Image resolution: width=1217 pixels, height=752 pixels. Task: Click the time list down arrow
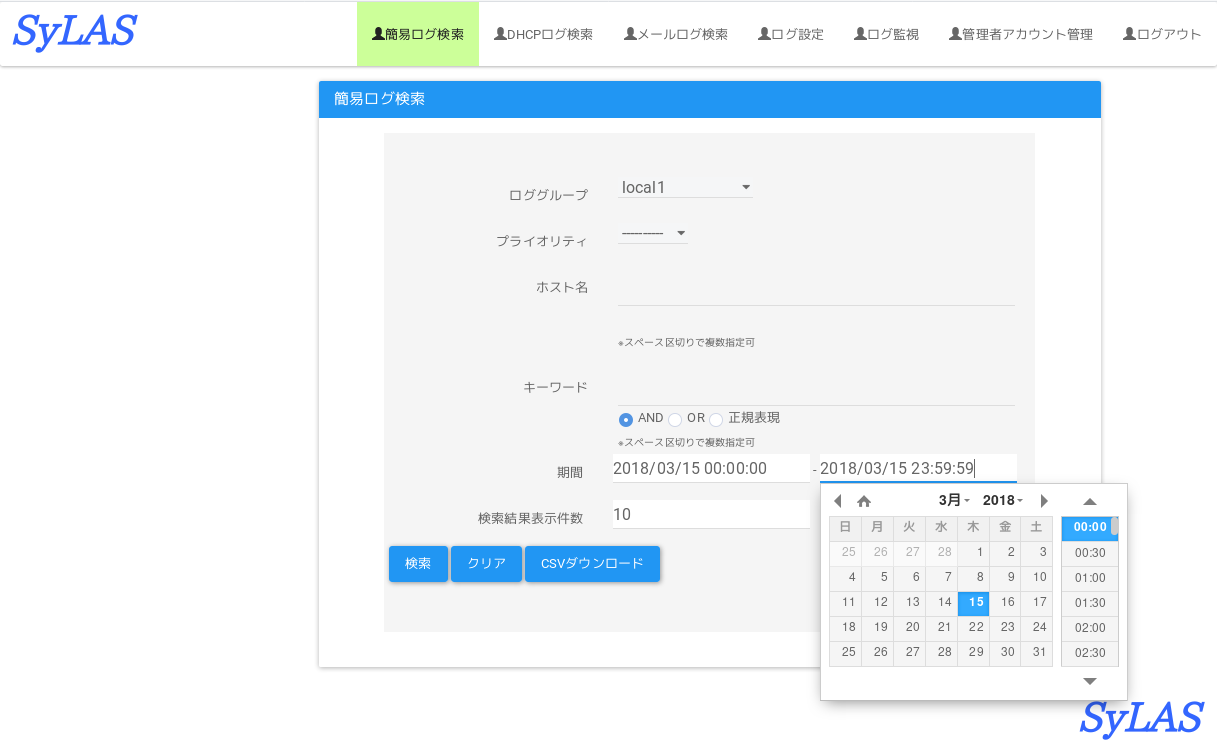[x=1090, y=681]
